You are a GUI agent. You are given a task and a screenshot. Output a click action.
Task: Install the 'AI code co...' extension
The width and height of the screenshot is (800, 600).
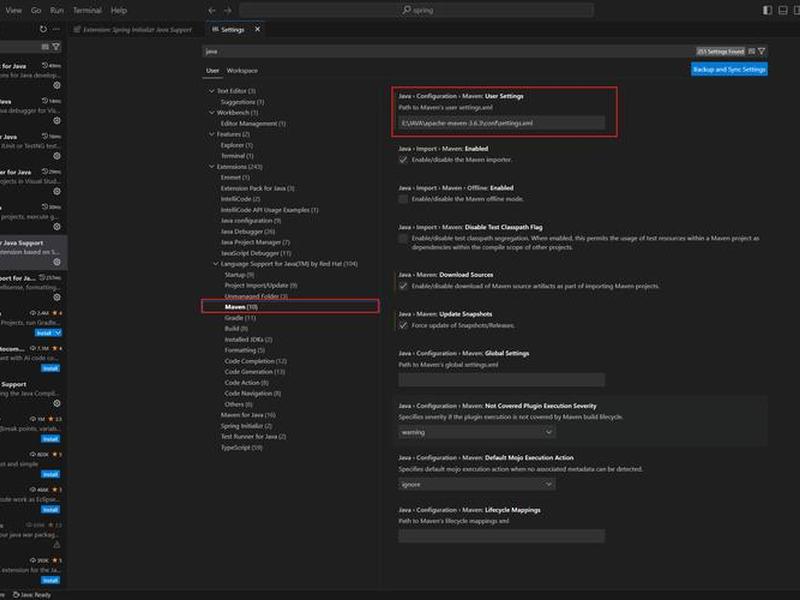[x=50, y=368]
